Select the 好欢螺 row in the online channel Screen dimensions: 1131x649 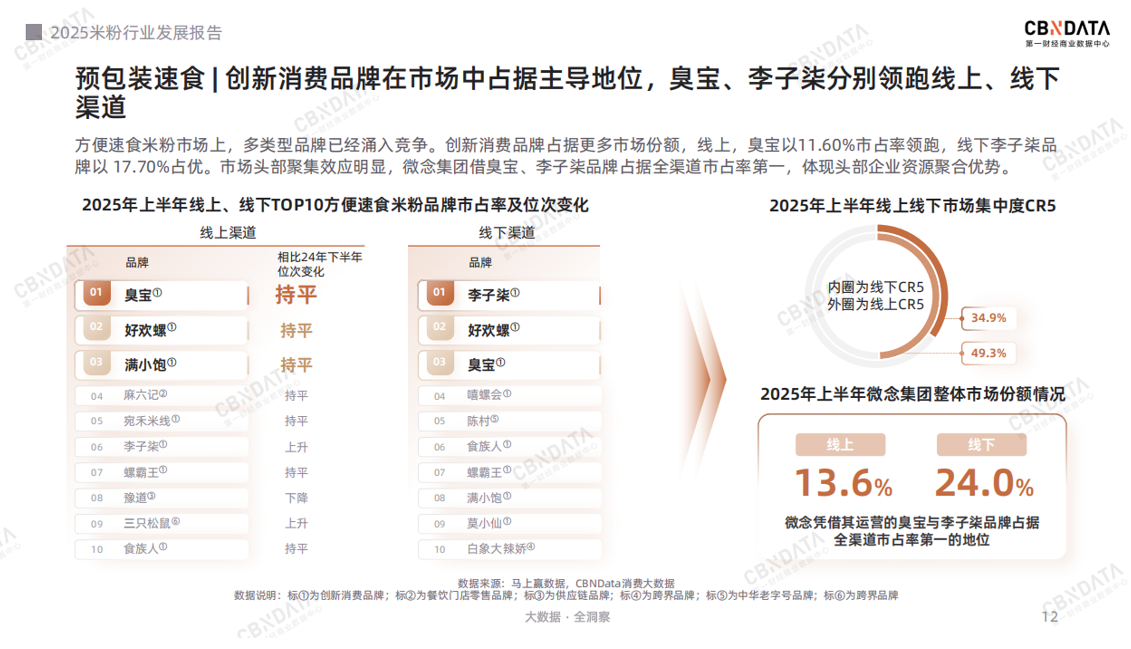click(162, 330)
